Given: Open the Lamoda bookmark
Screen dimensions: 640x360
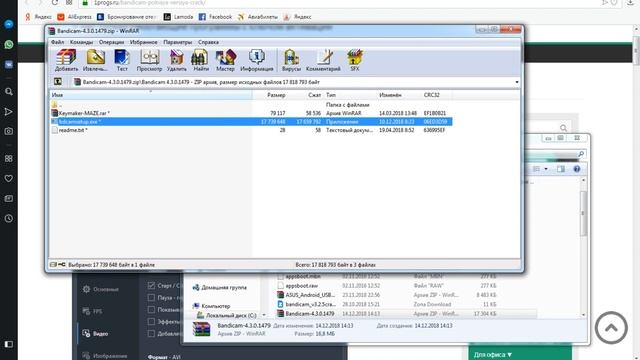Looking at the screenshot, I should [178, 17].
